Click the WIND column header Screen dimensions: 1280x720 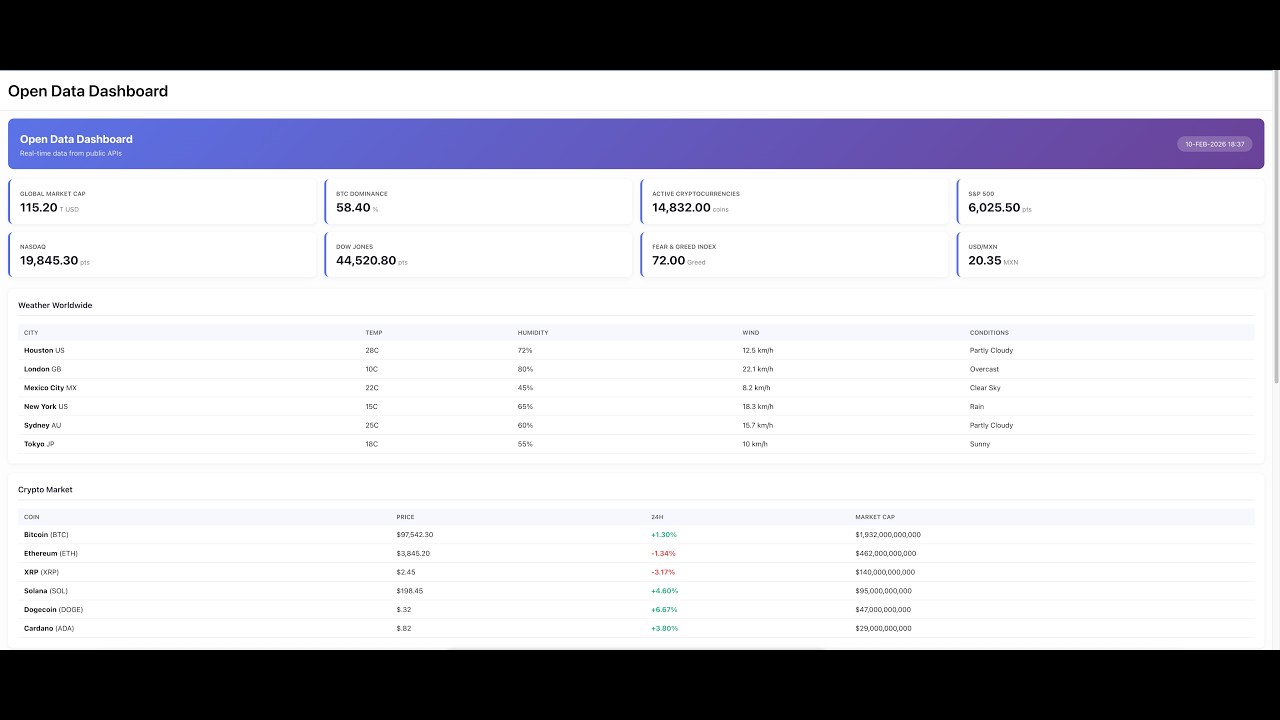[751, 333]
